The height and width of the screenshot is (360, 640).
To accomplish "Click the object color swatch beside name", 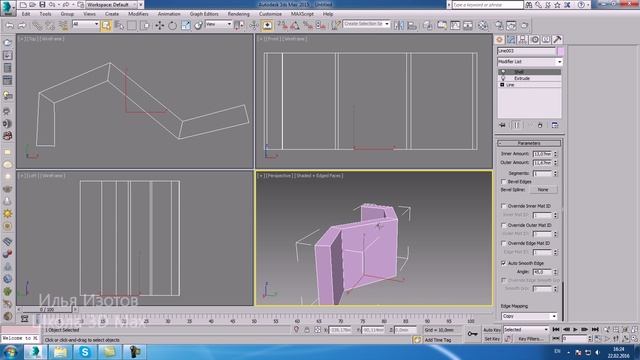I will coord(560,51).
